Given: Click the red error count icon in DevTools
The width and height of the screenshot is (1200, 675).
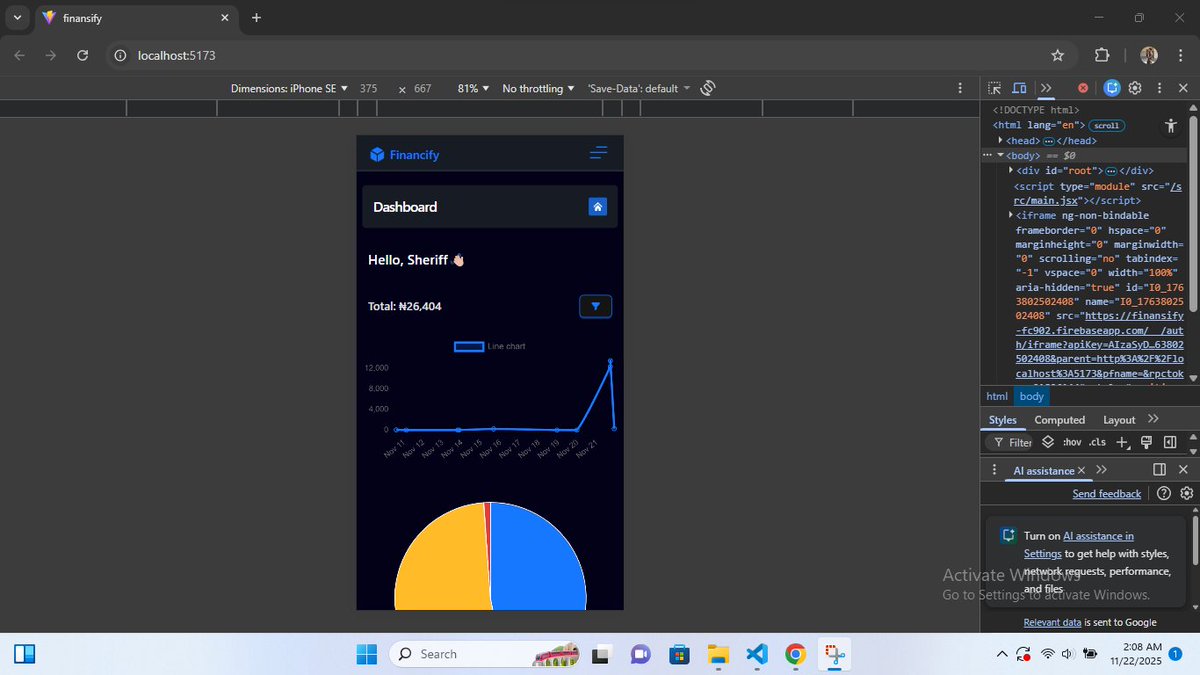Looking at the screenshot, I should [x=1083, y=88].
